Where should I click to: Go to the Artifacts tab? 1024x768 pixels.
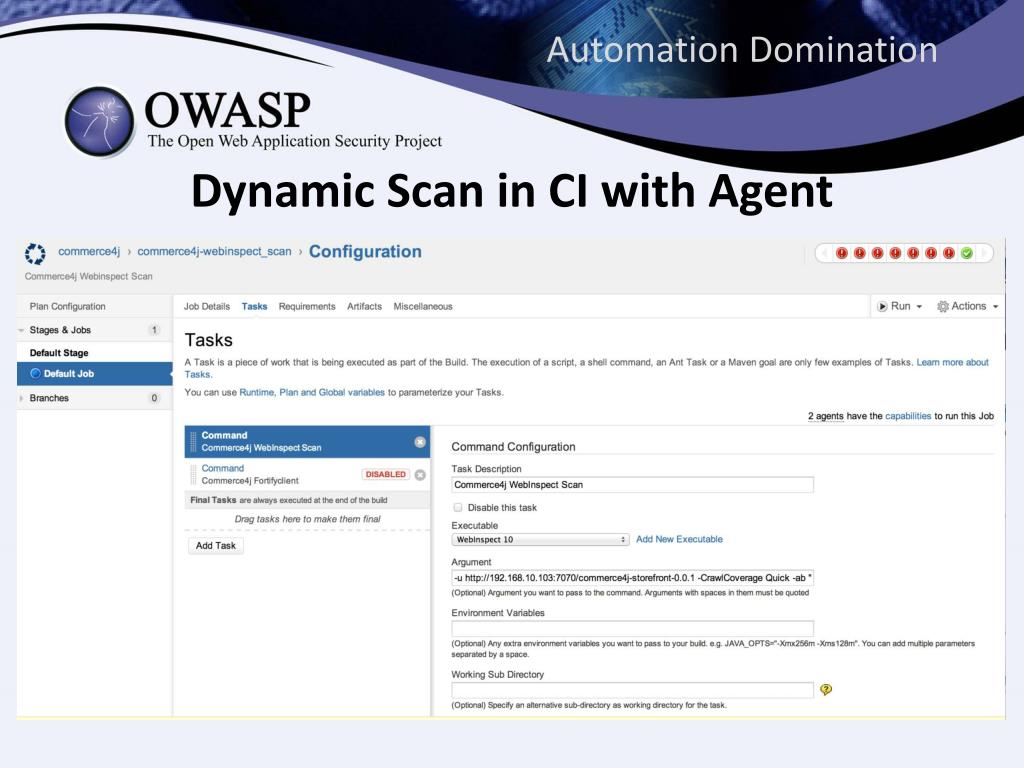(364, 306)
